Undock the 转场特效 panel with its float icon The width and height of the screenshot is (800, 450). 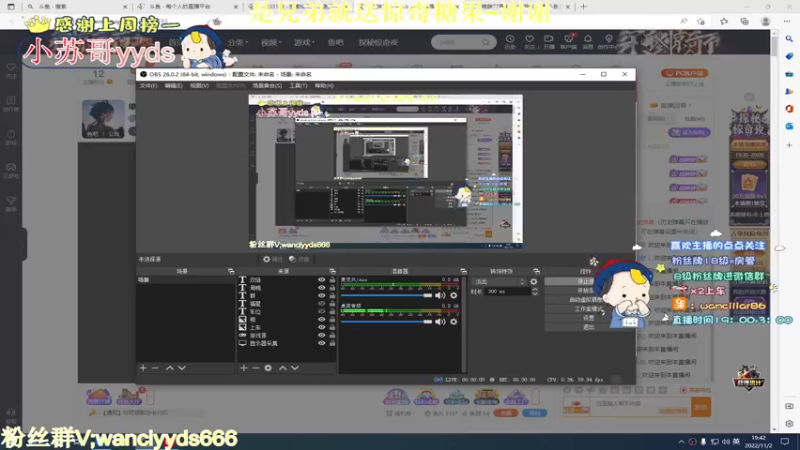[x=536, y=271]
